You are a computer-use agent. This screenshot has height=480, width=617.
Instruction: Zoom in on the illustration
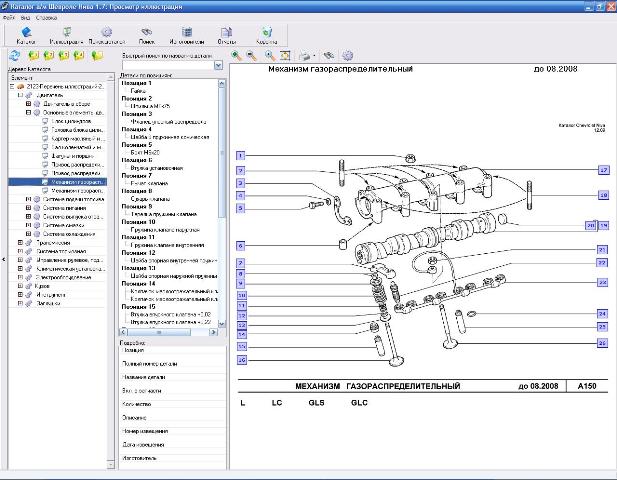pos(236,55)
